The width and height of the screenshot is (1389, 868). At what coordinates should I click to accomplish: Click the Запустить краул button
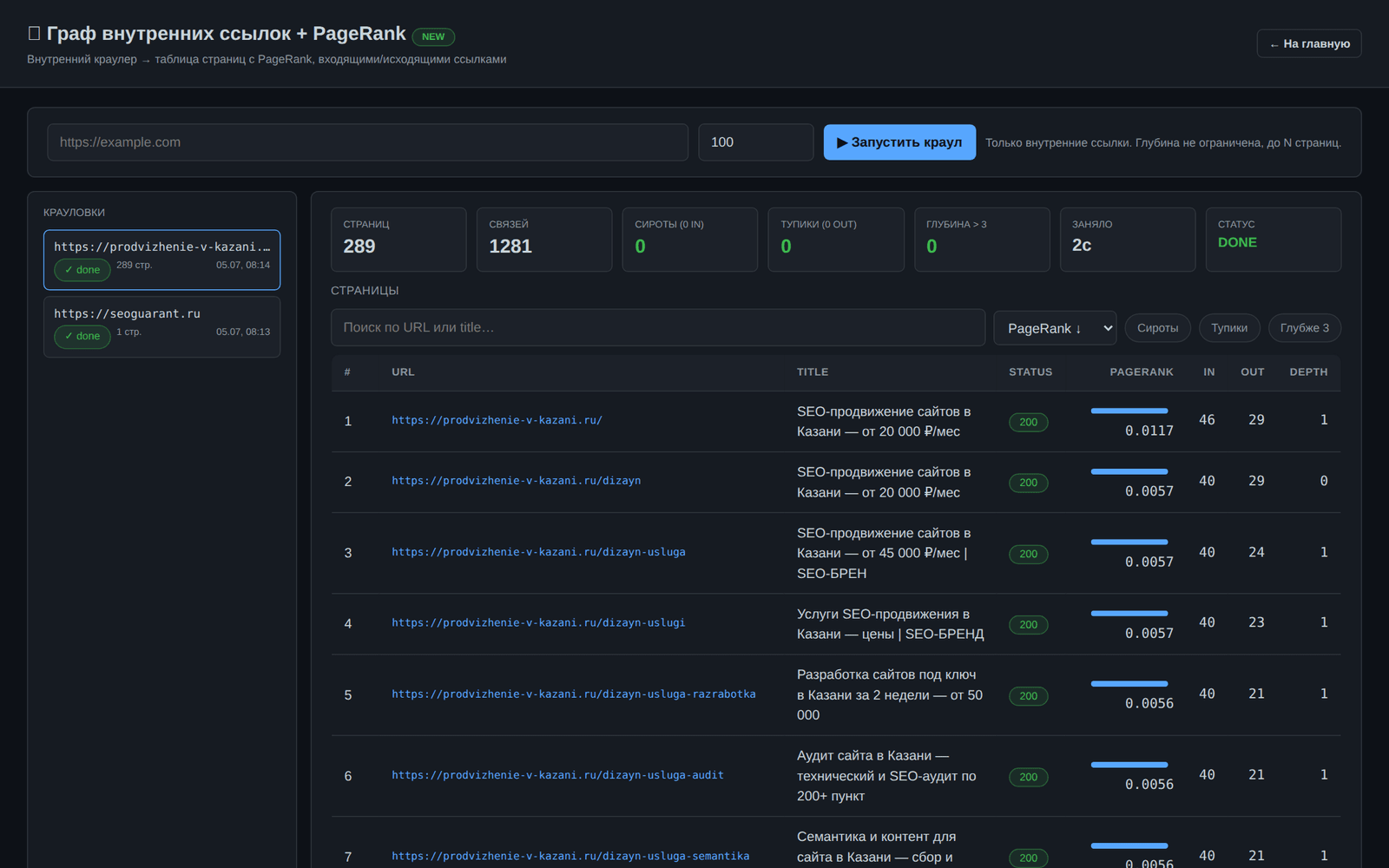coord(899,142)
